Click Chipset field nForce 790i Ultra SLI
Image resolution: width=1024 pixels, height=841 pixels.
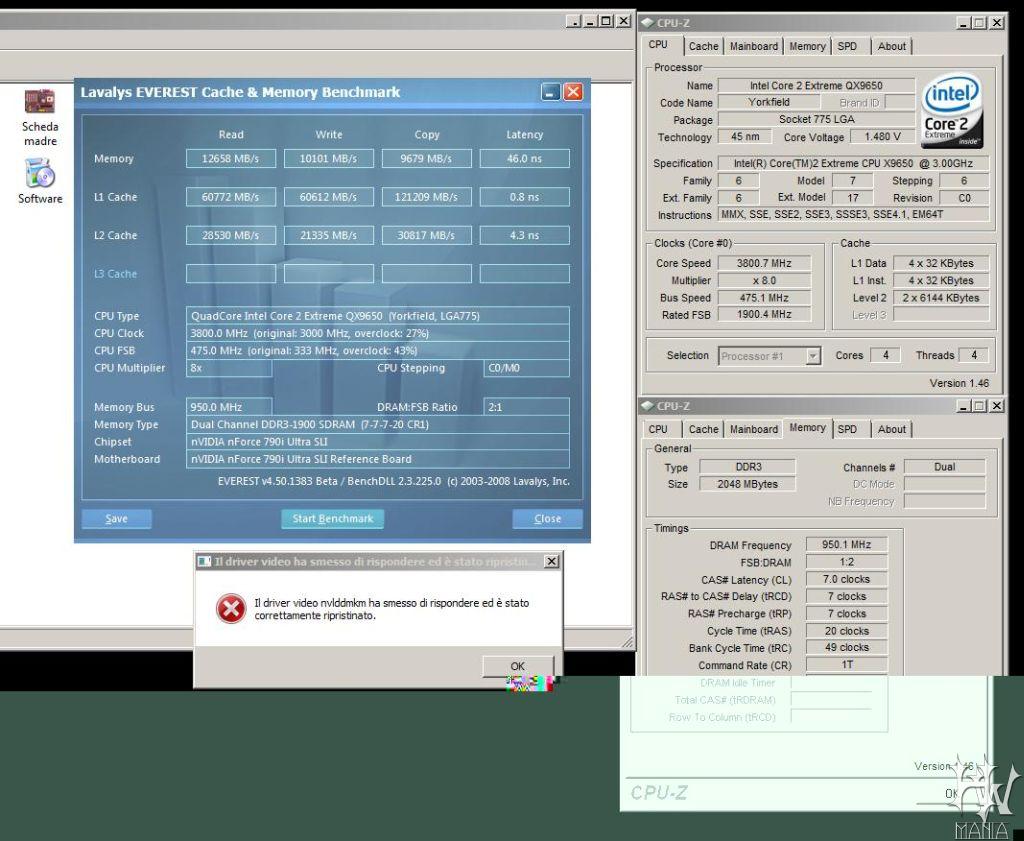pos(377,442)
